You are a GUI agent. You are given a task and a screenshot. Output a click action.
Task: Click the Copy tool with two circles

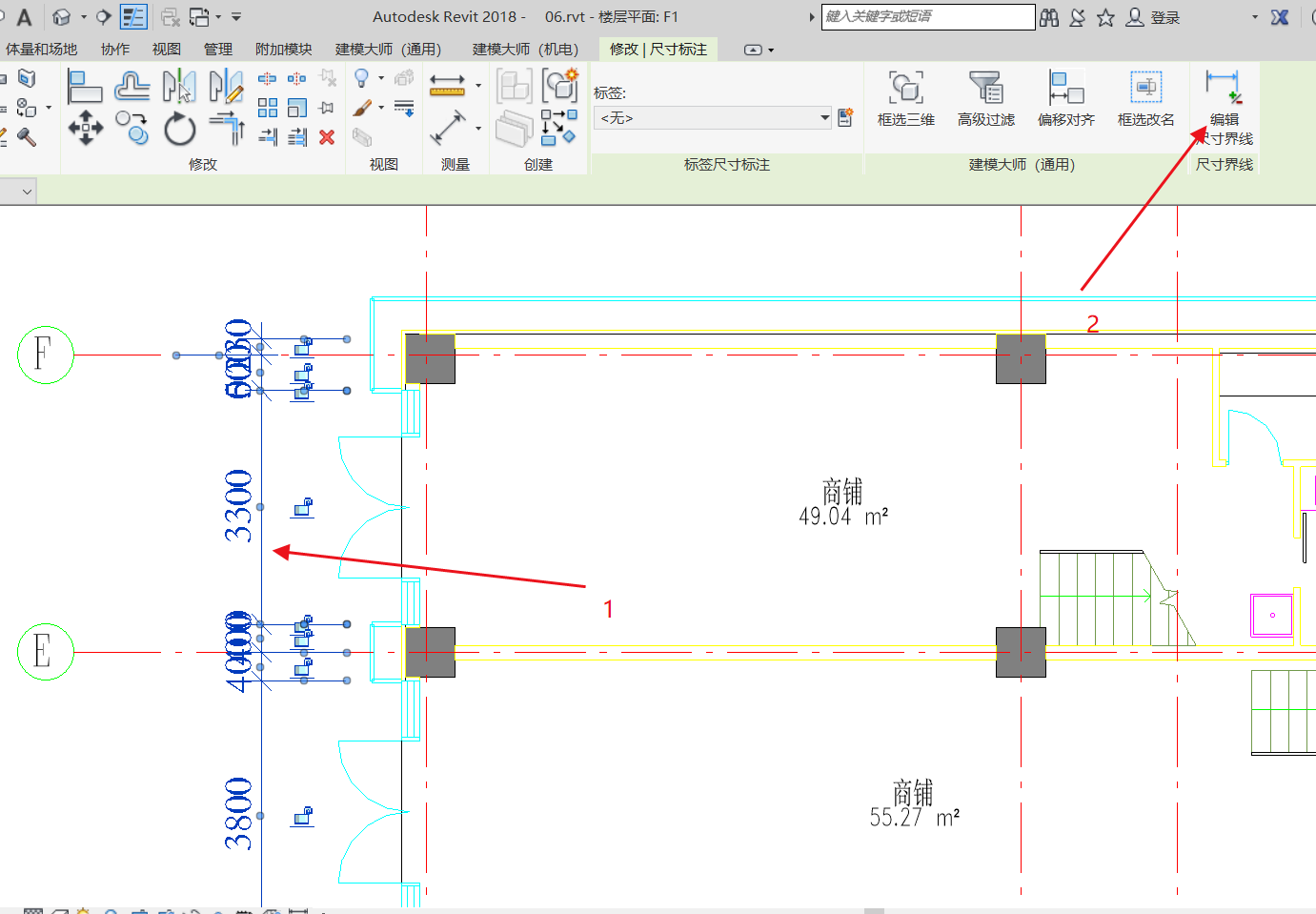[x=132, y=128]
